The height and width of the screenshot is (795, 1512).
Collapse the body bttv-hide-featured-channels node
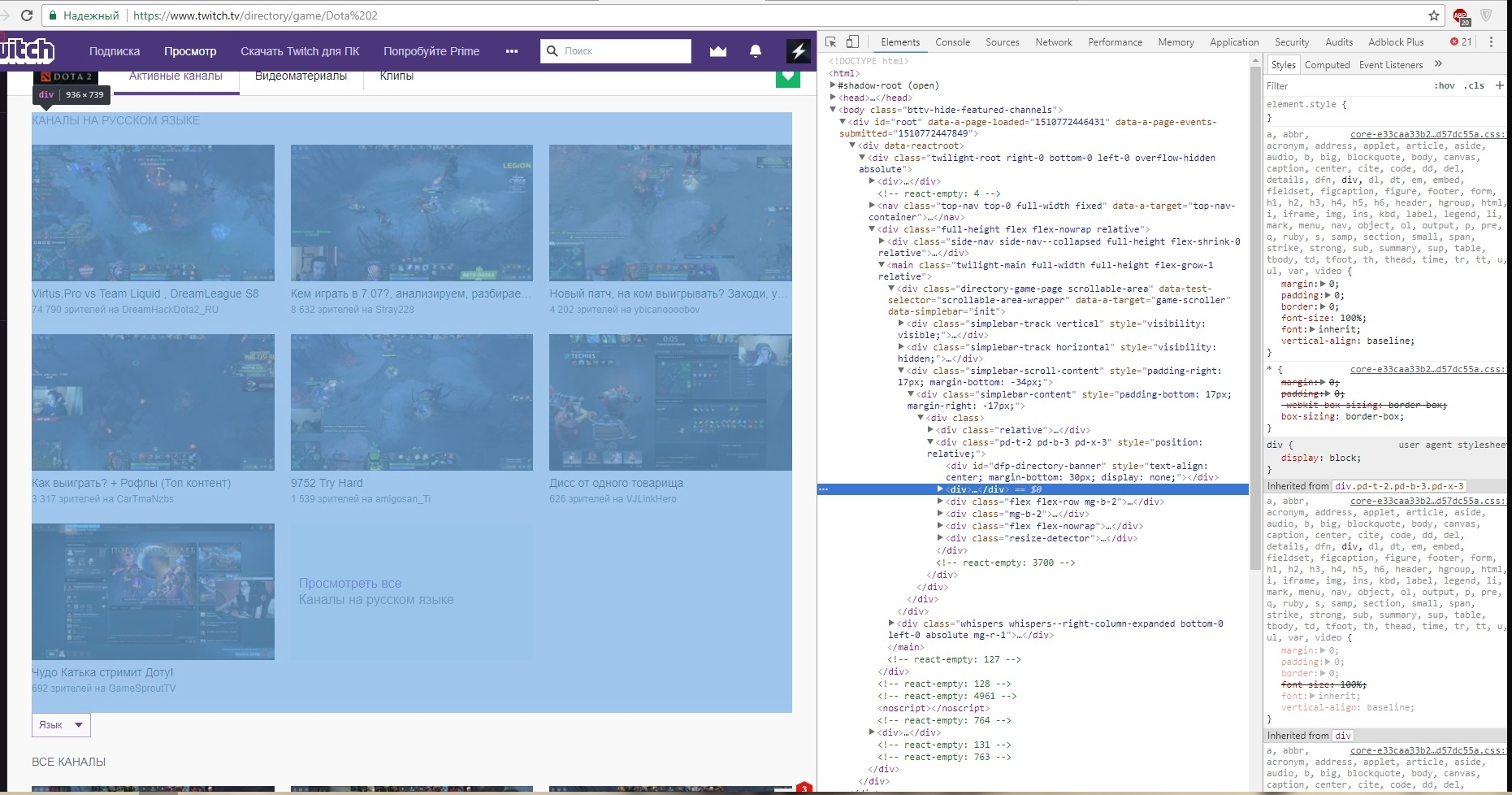(833, 110)
